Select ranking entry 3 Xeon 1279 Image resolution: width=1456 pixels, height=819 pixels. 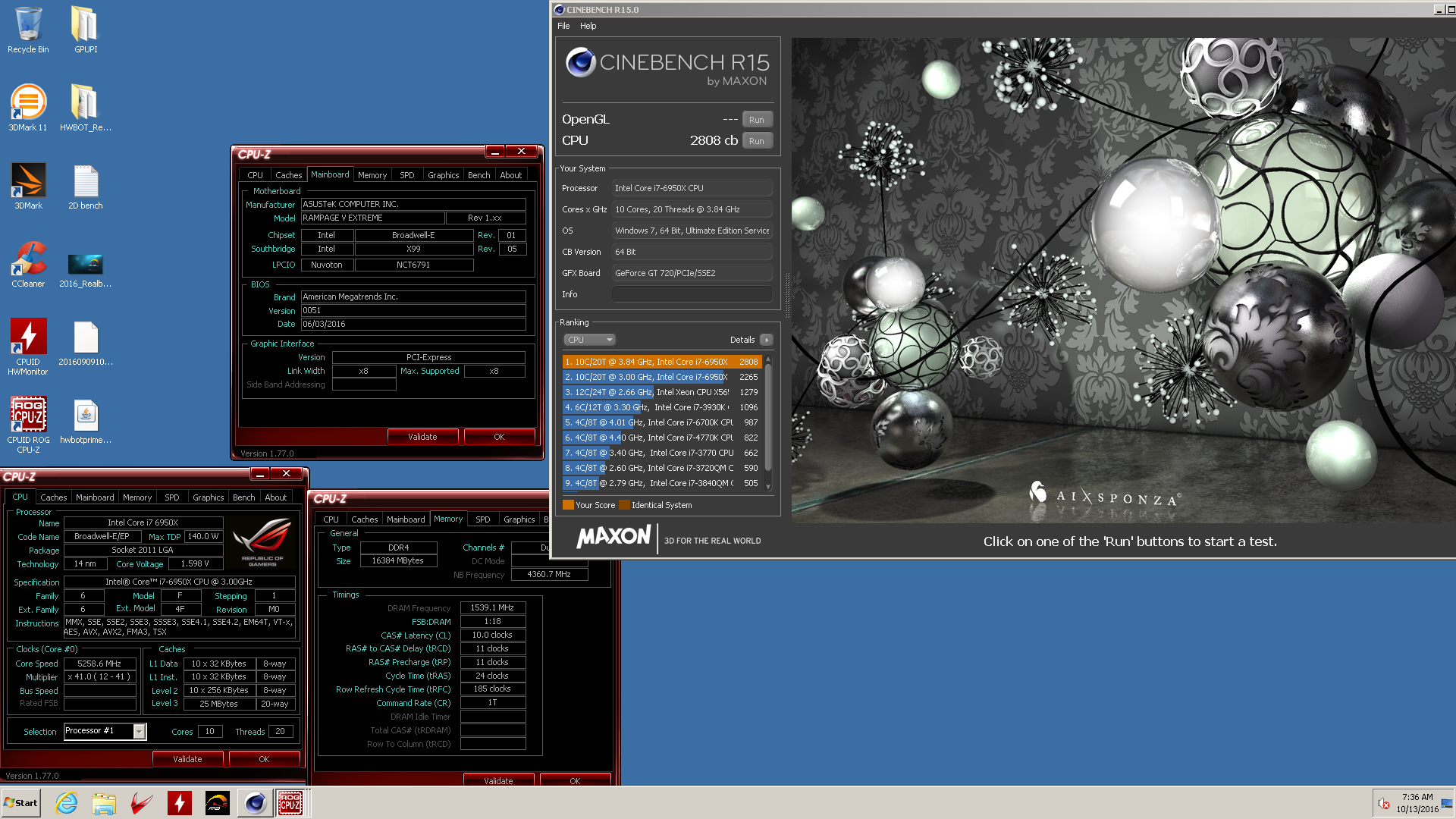click(x=661, y=392)
